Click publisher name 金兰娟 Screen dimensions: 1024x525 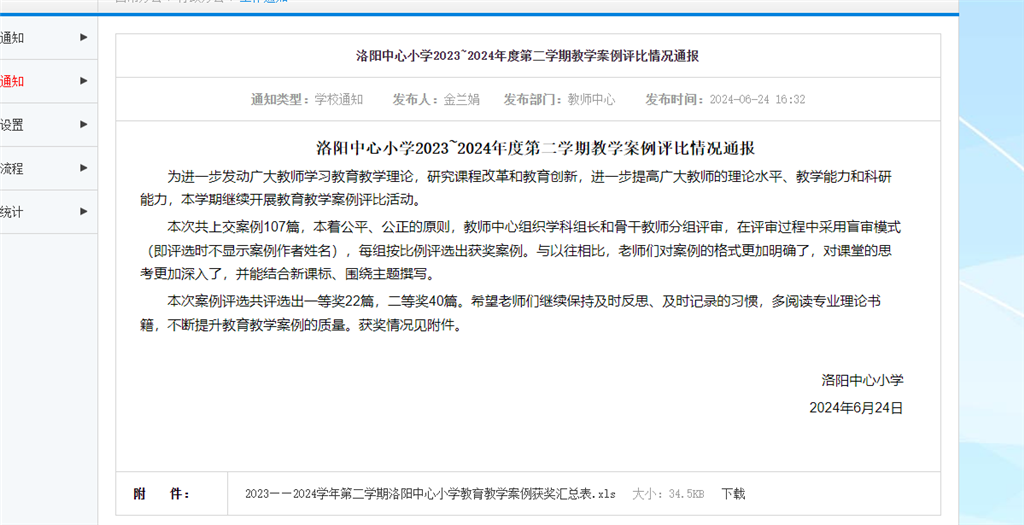click(462, 100)
